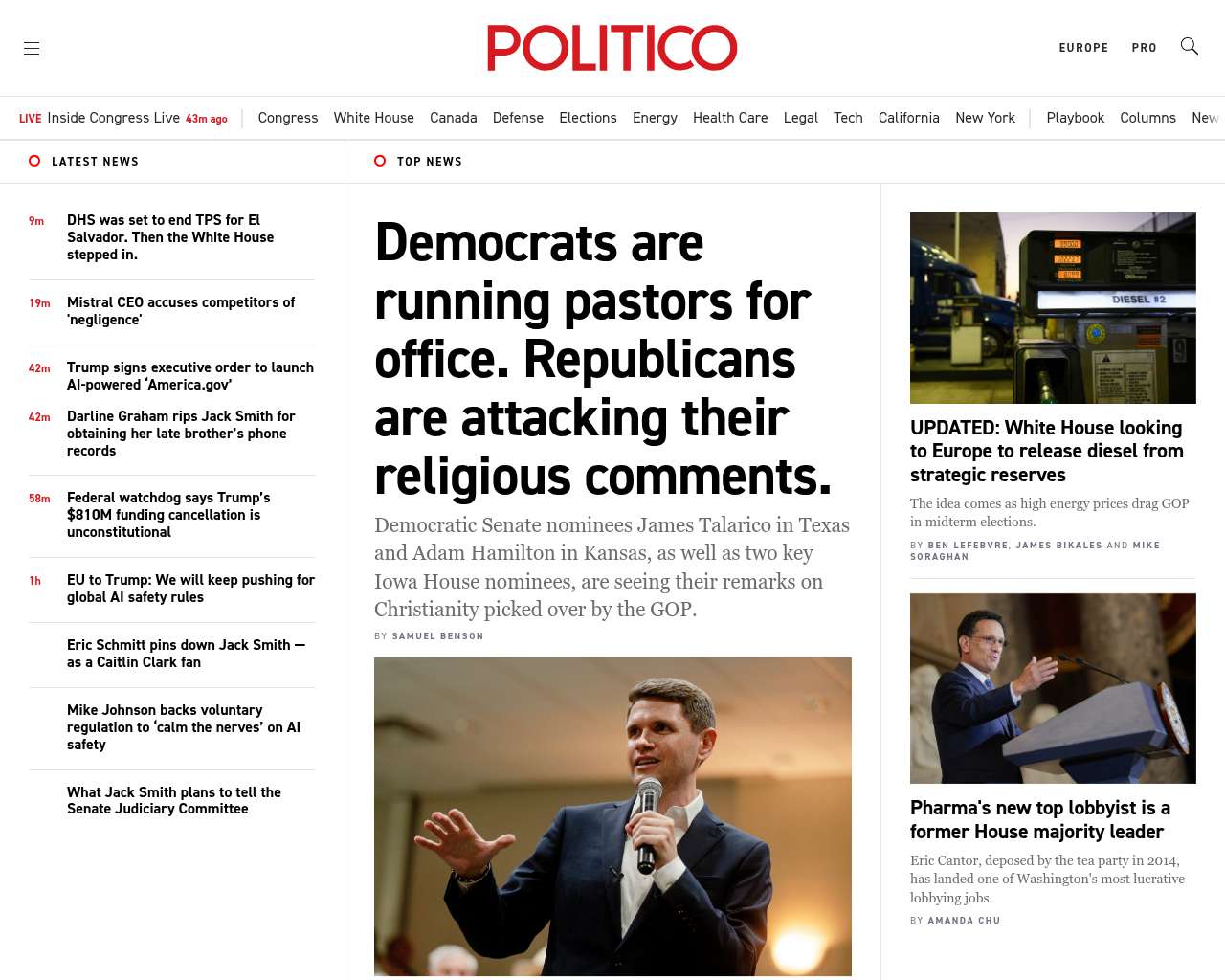Open the Energy section

coord(655,118)
